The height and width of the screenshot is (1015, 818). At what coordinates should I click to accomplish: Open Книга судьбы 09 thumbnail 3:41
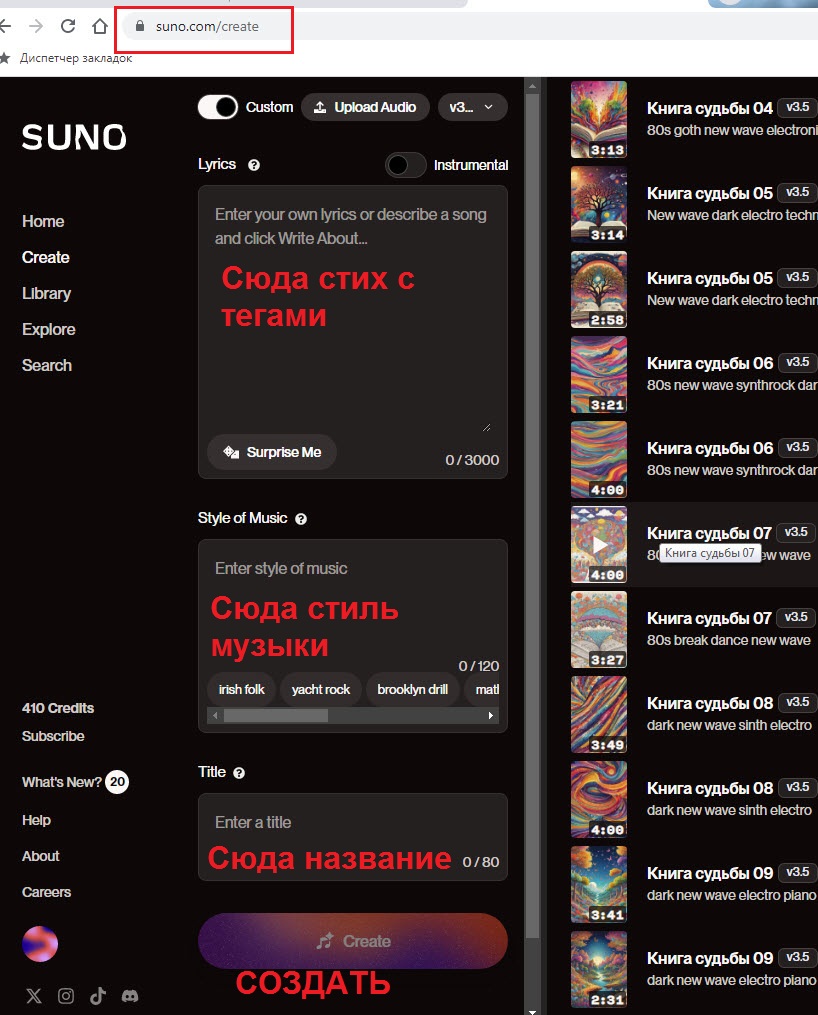(x=599, y=884)
